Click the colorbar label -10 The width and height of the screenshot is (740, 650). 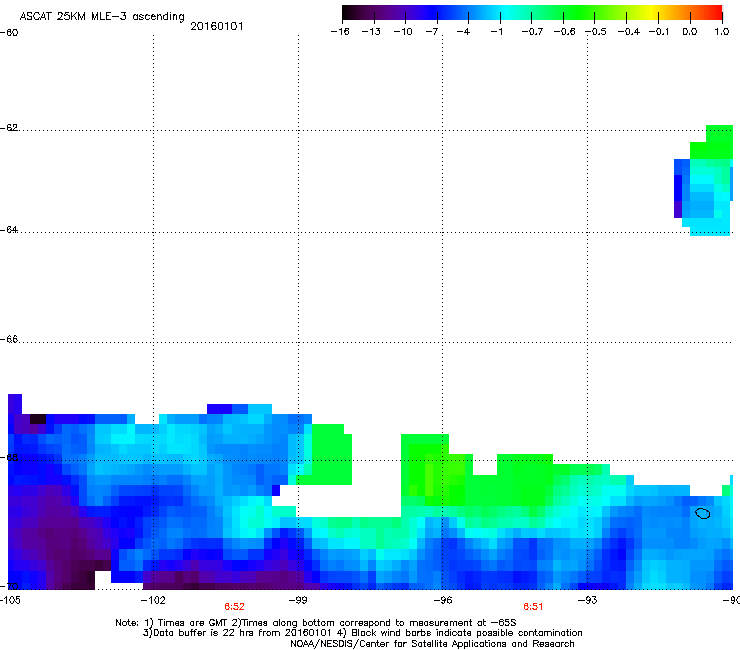point(403,32)
